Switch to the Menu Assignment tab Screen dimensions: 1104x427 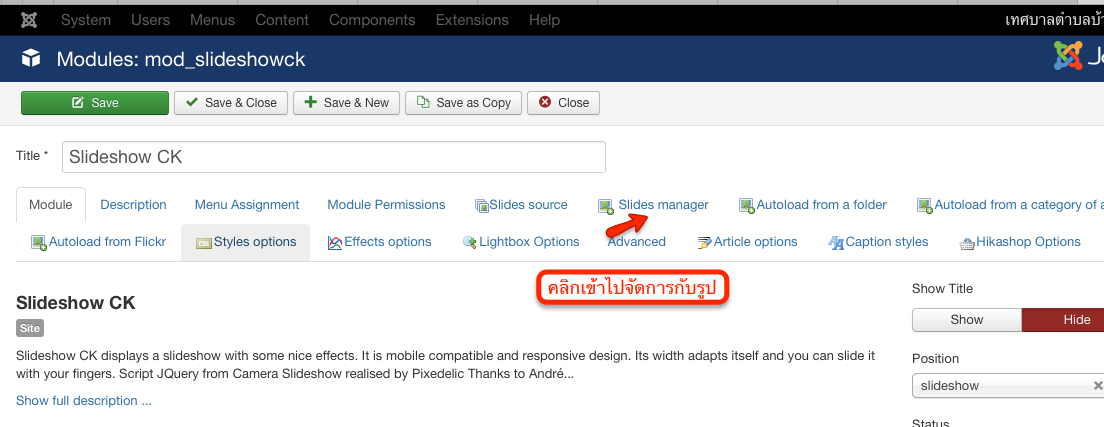(x=247, y=205)
